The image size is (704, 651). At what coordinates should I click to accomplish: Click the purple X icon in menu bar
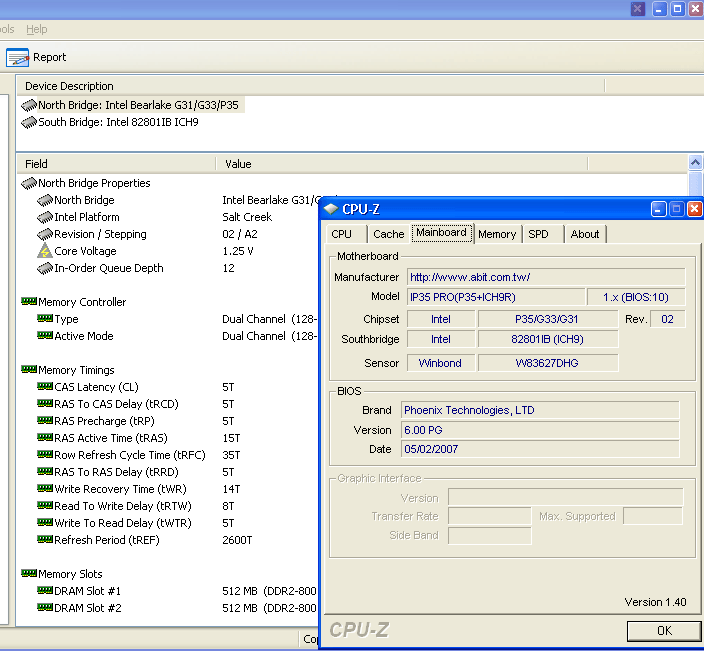click(x=638, y=9)
